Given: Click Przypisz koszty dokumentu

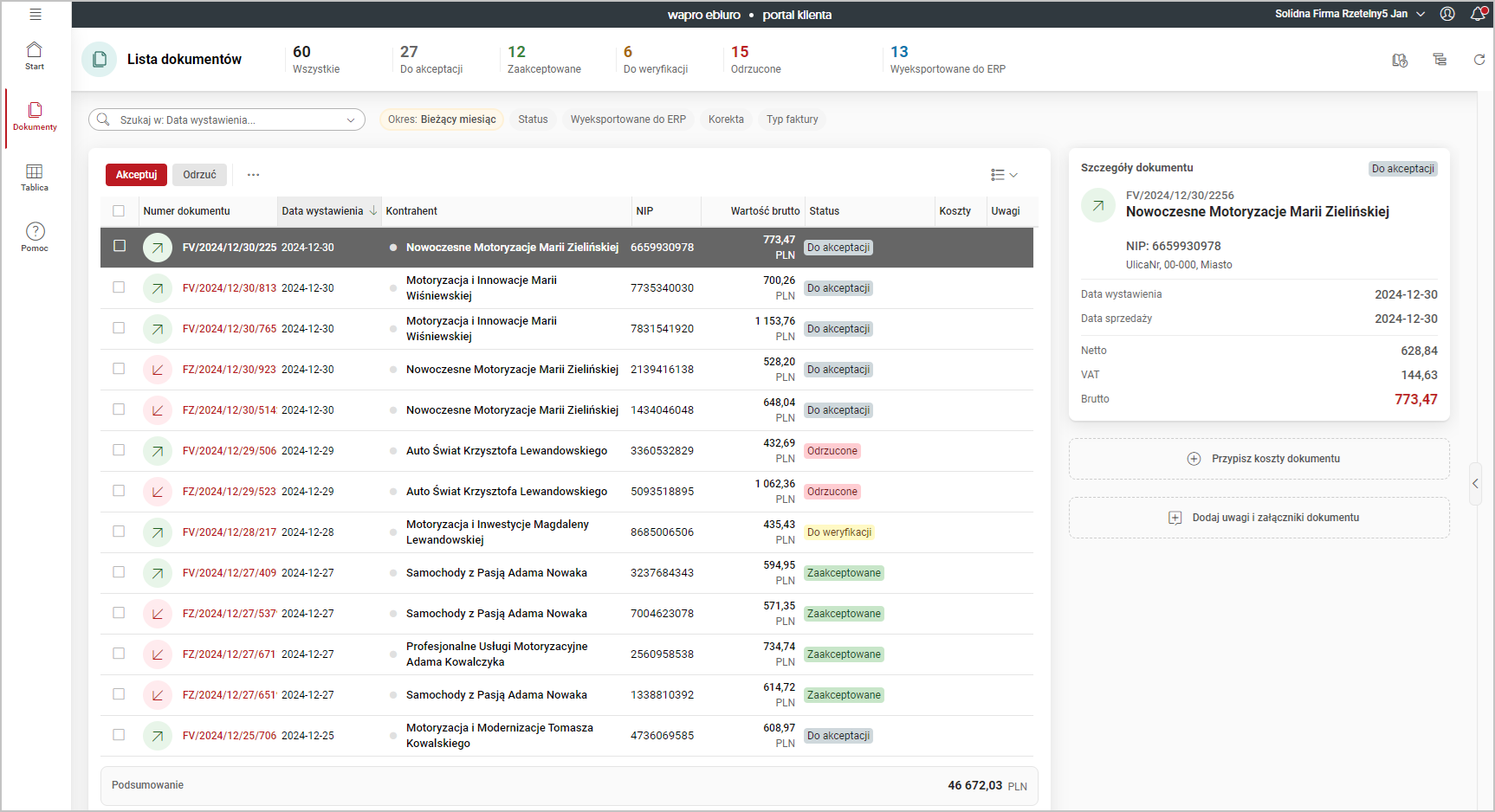Looking at the screenshot, I should coord(1259,459).
